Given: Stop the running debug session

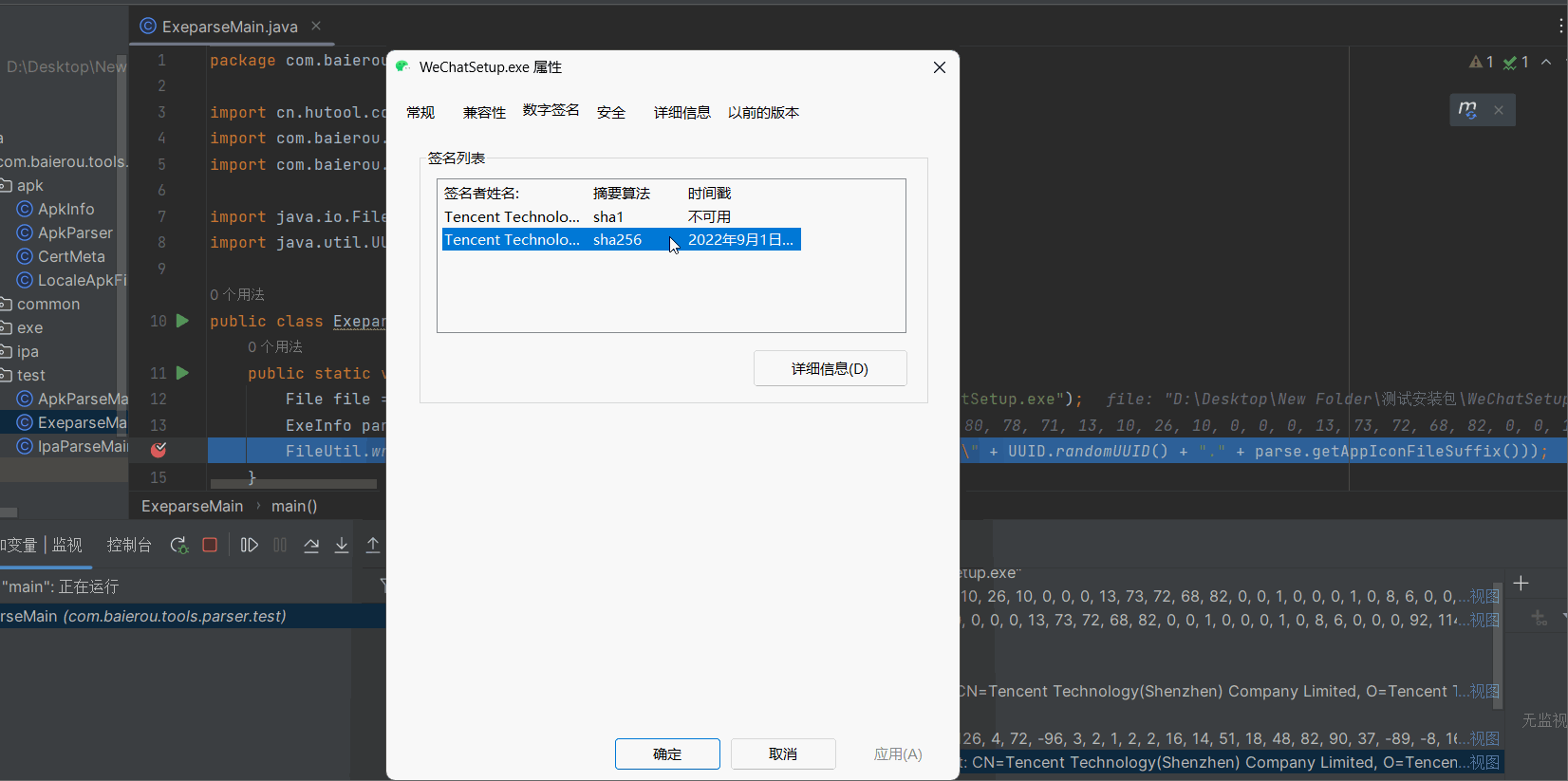Looking at the screenshot, I should [210, 545].
